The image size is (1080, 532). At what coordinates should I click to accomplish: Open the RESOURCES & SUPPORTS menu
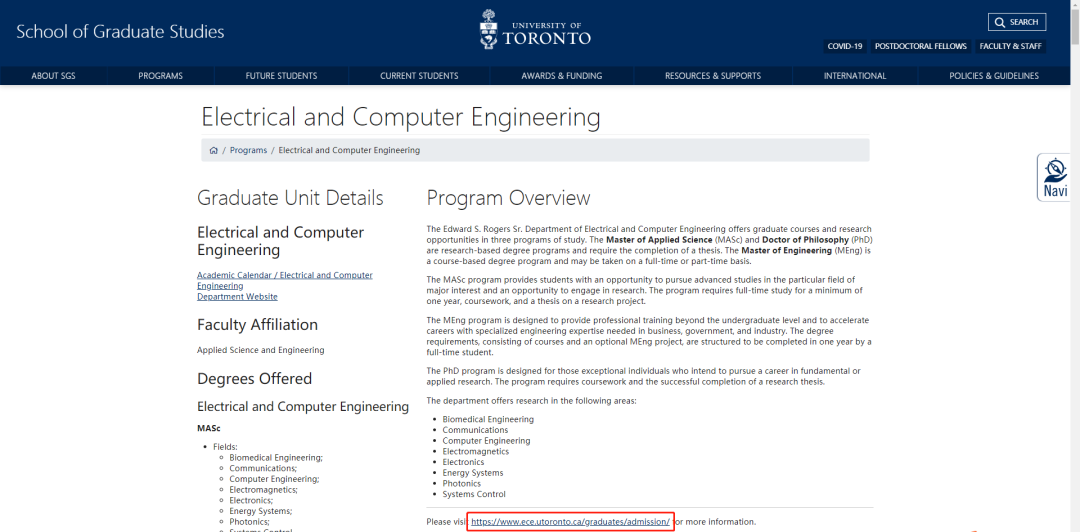point(713,76)
